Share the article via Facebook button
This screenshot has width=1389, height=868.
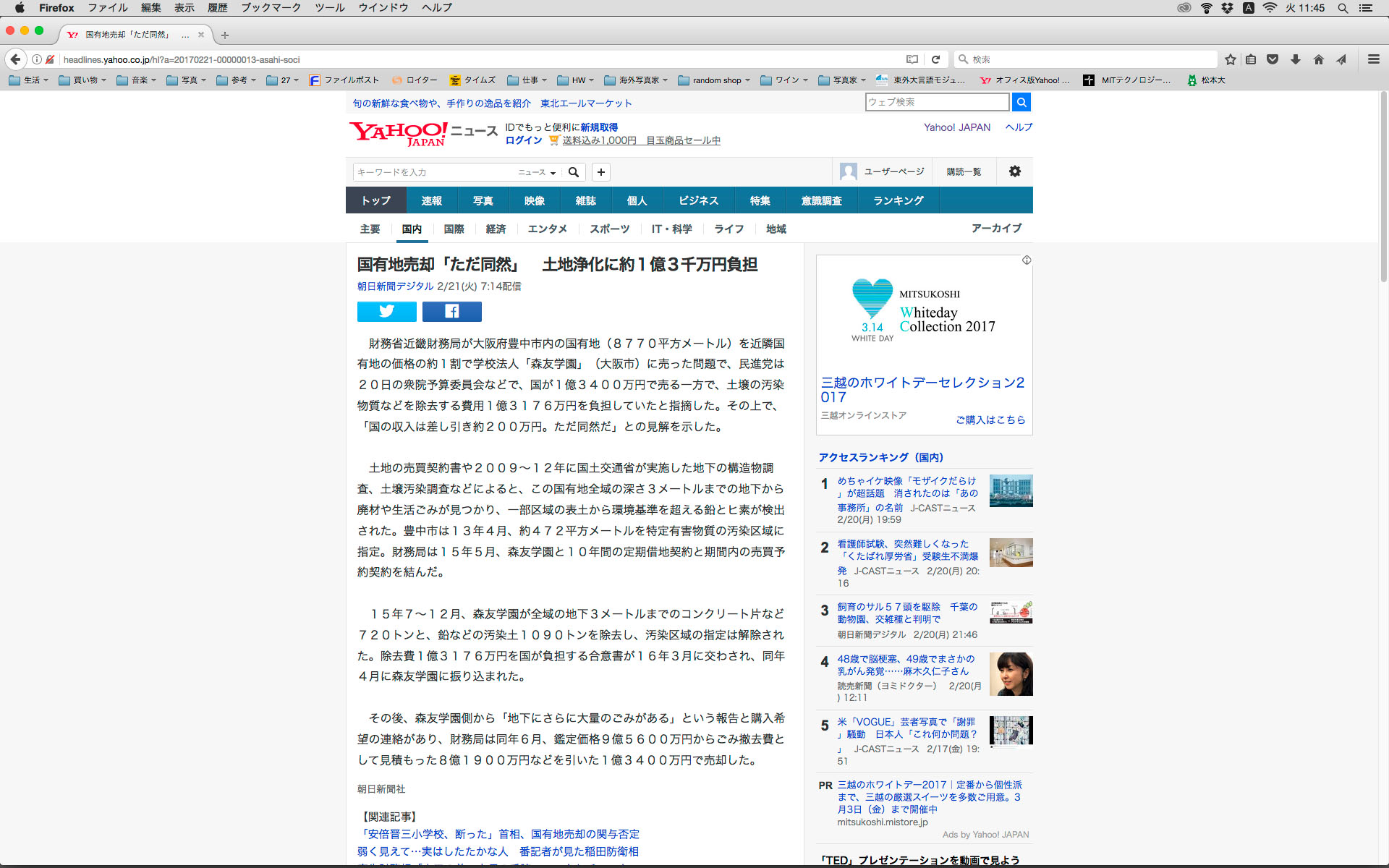(451, 311)
